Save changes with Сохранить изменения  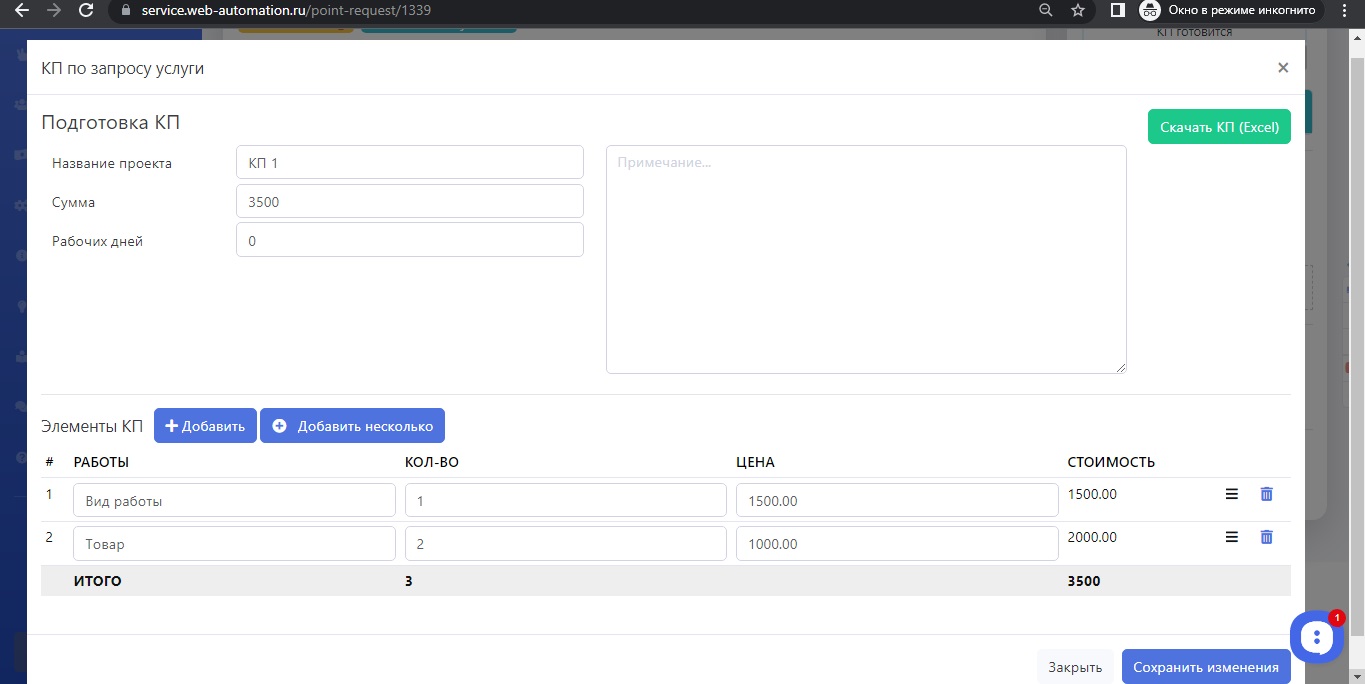[1205, 667]
